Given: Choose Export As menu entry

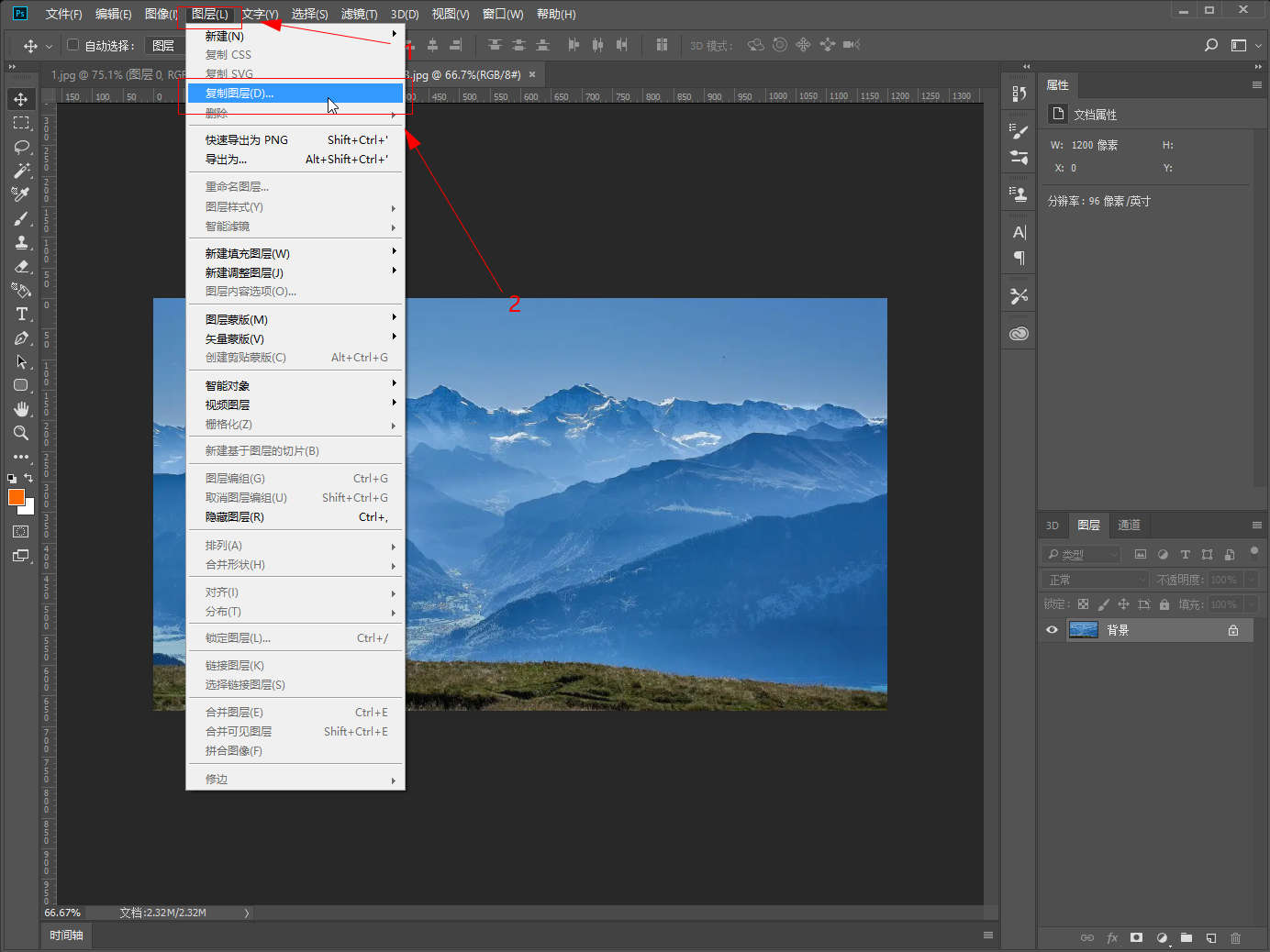Looking at the screenshot, I should point(295,159).
